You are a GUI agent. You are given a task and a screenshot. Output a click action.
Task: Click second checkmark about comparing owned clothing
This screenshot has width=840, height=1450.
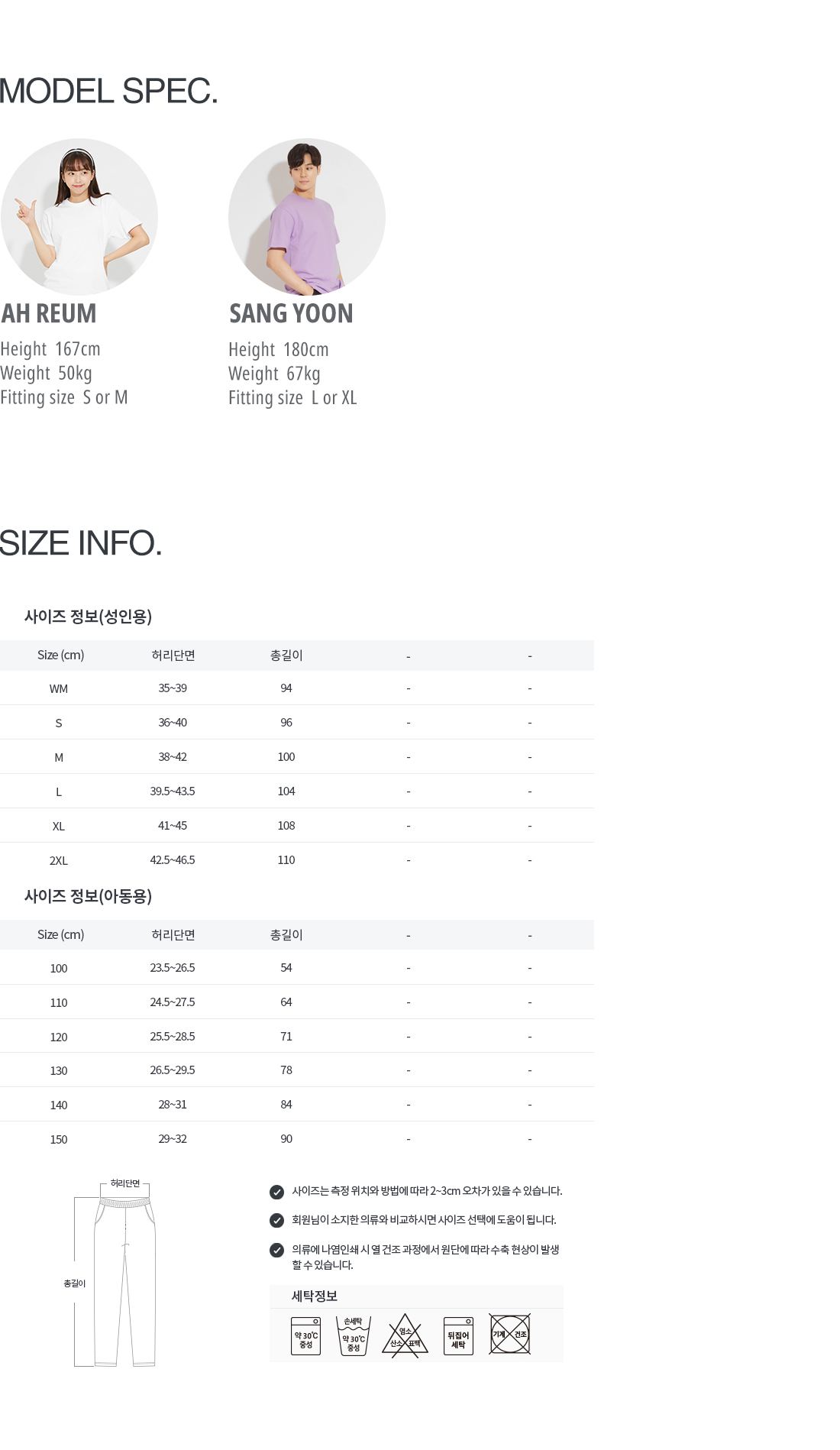(277, 1221)
